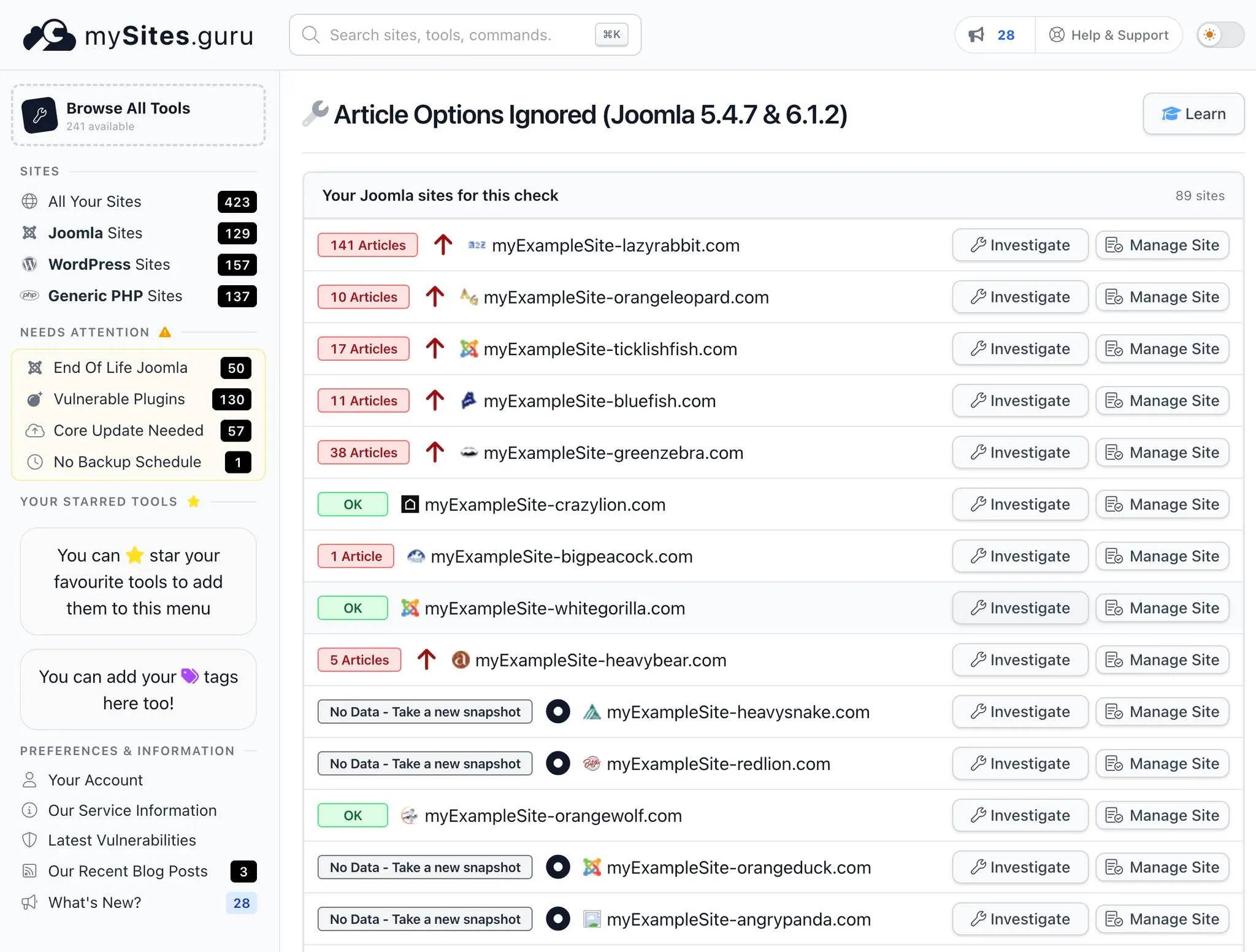Open Generic PHP Sites list
This screenshot has height=952, width=1256.
(x=139, y=296)
